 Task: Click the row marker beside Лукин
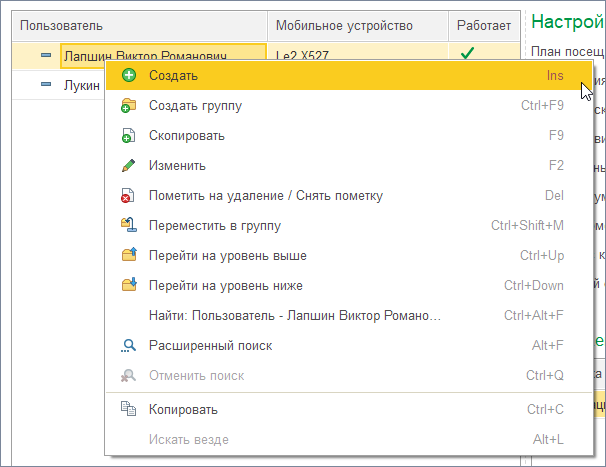point(46,86)
